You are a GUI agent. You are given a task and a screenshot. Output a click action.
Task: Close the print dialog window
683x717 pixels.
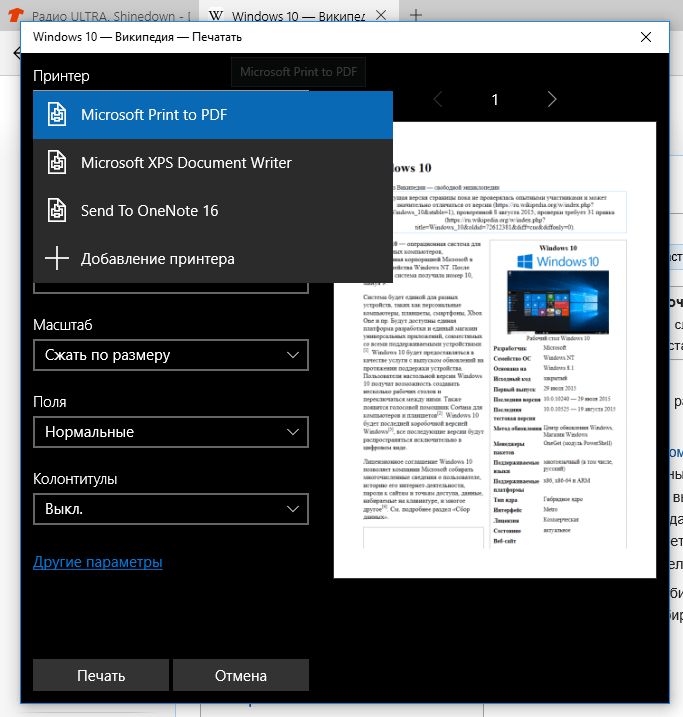(646, 37)
